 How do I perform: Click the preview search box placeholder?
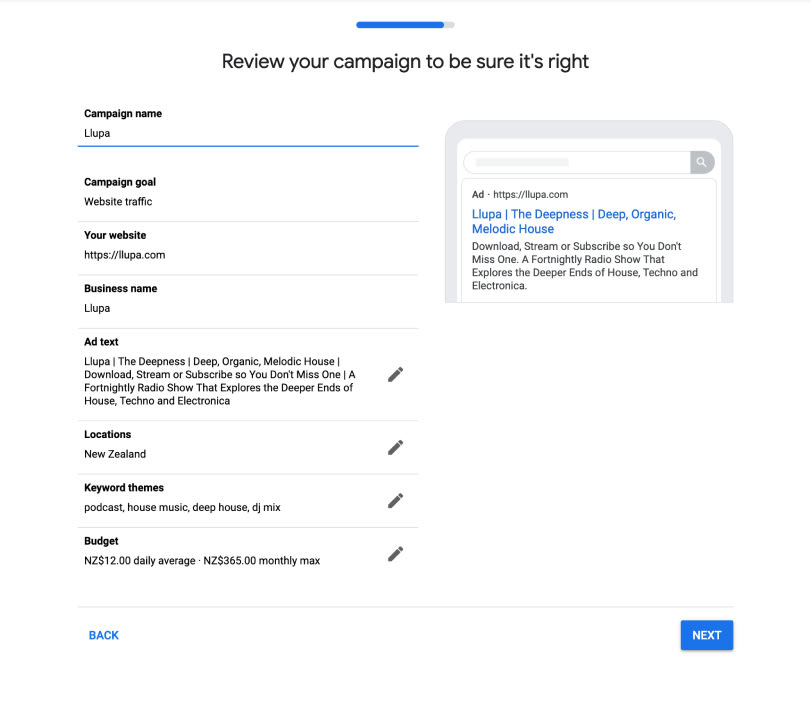pyautogui.click(x=521, y=162)
